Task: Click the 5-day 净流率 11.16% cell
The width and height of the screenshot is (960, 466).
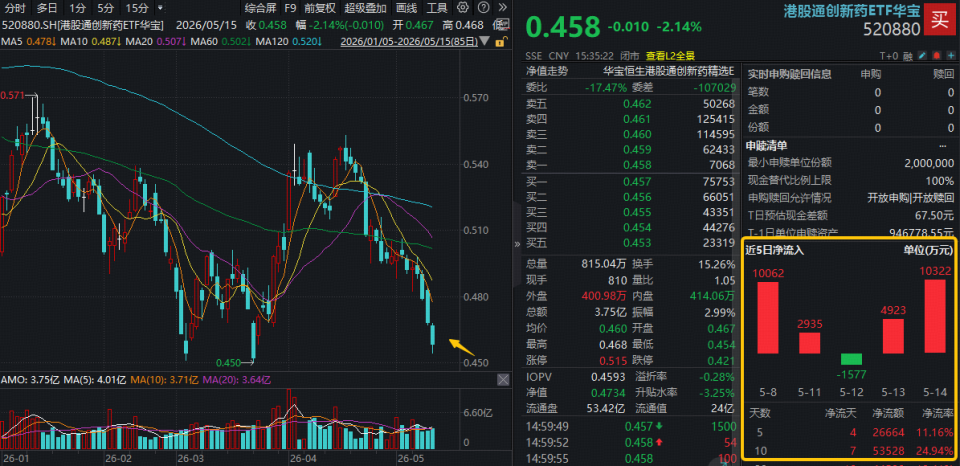Action: [937, 433]
